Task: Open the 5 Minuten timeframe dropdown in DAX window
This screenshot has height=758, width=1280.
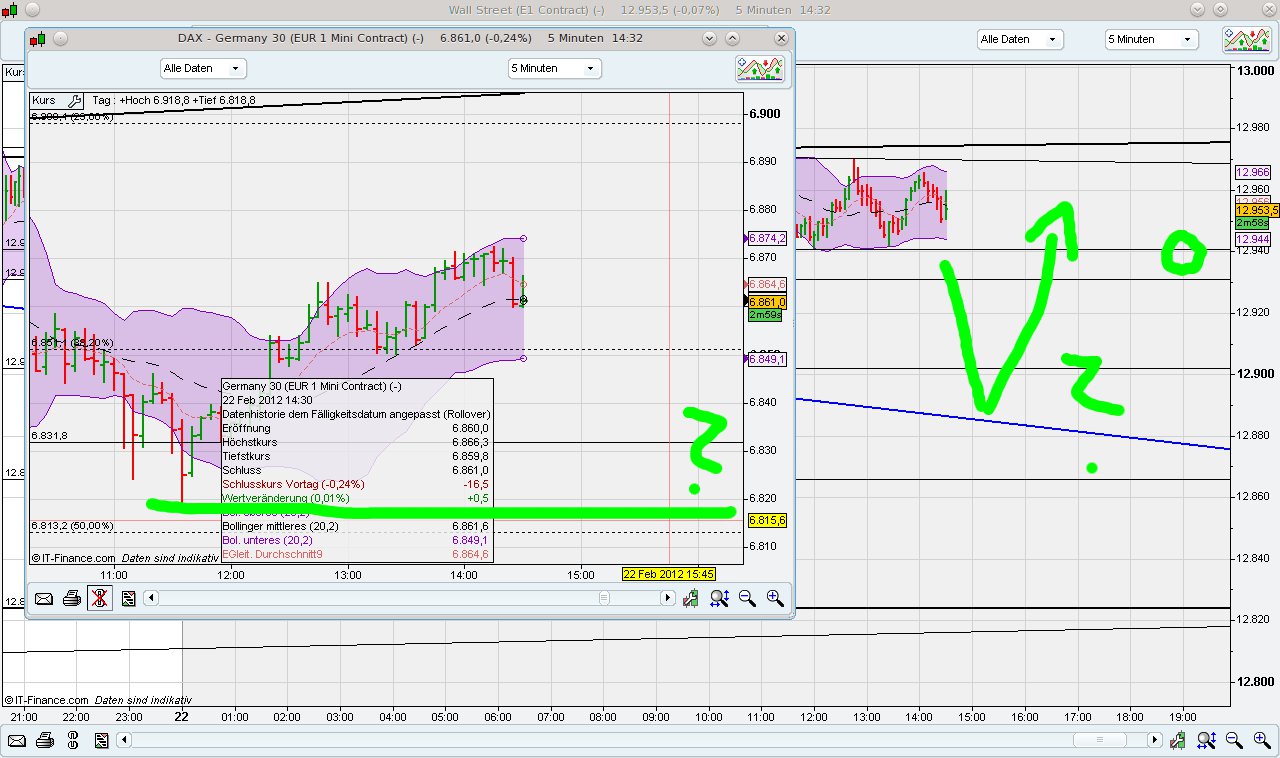Action: coord(551,68)
